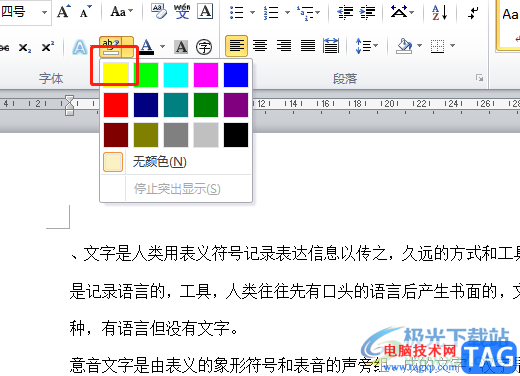Pick the 25% gray highlight color

206,135
